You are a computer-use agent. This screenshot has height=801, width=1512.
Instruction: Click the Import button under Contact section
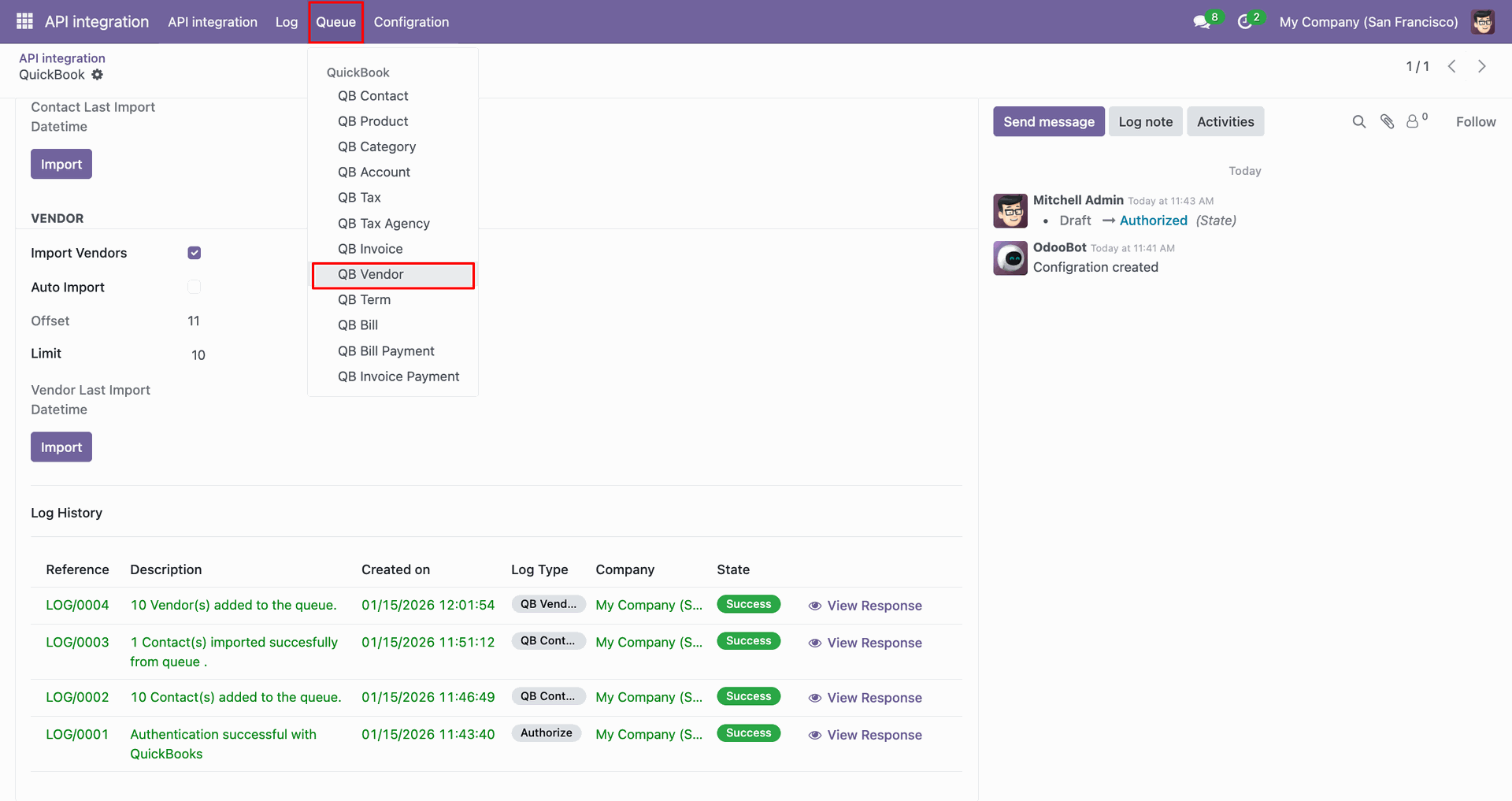(x=61, y=164)
